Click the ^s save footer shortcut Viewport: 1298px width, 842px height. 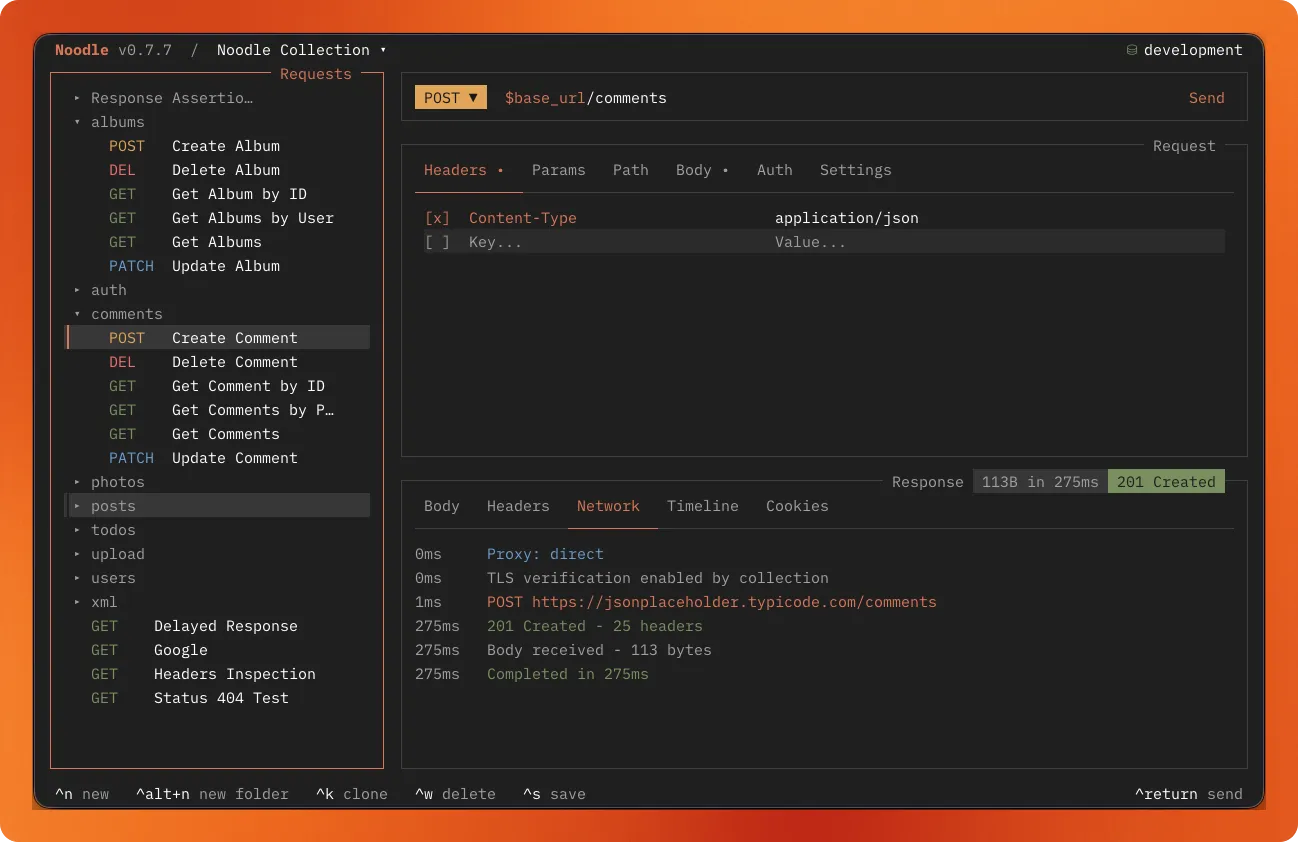[554, 794]
